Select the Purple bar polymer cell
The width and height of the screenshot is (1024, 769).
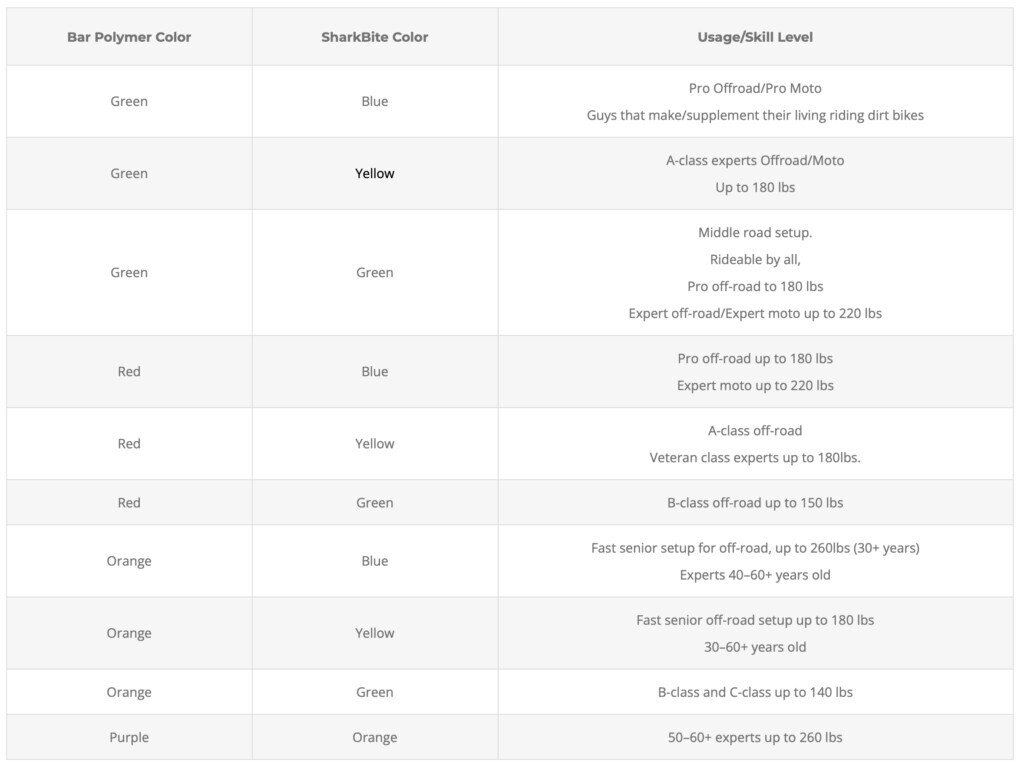(129, 737)
